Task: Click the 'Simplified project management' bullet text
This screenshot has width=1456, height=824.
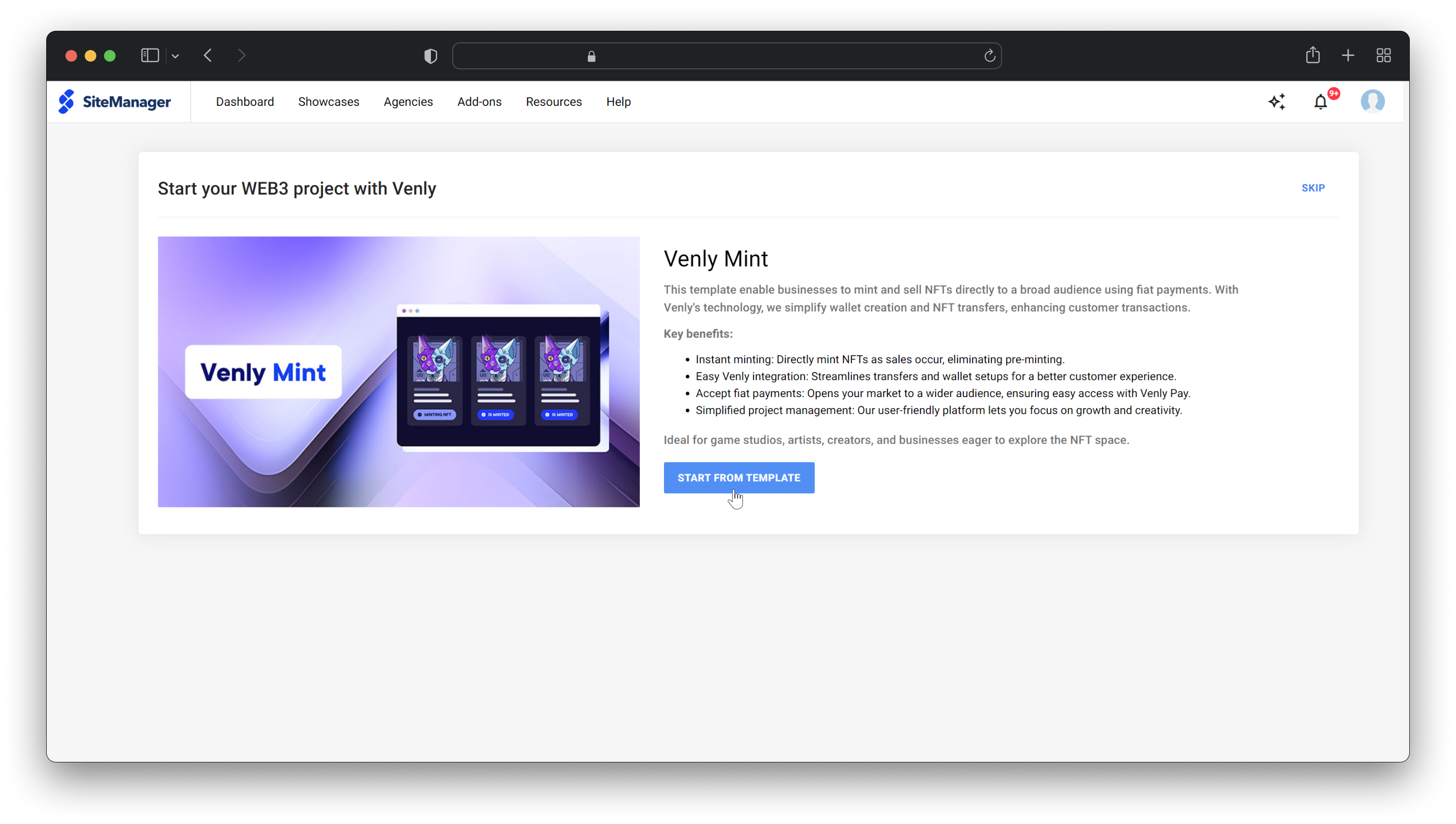Action: tap(938, 410)
